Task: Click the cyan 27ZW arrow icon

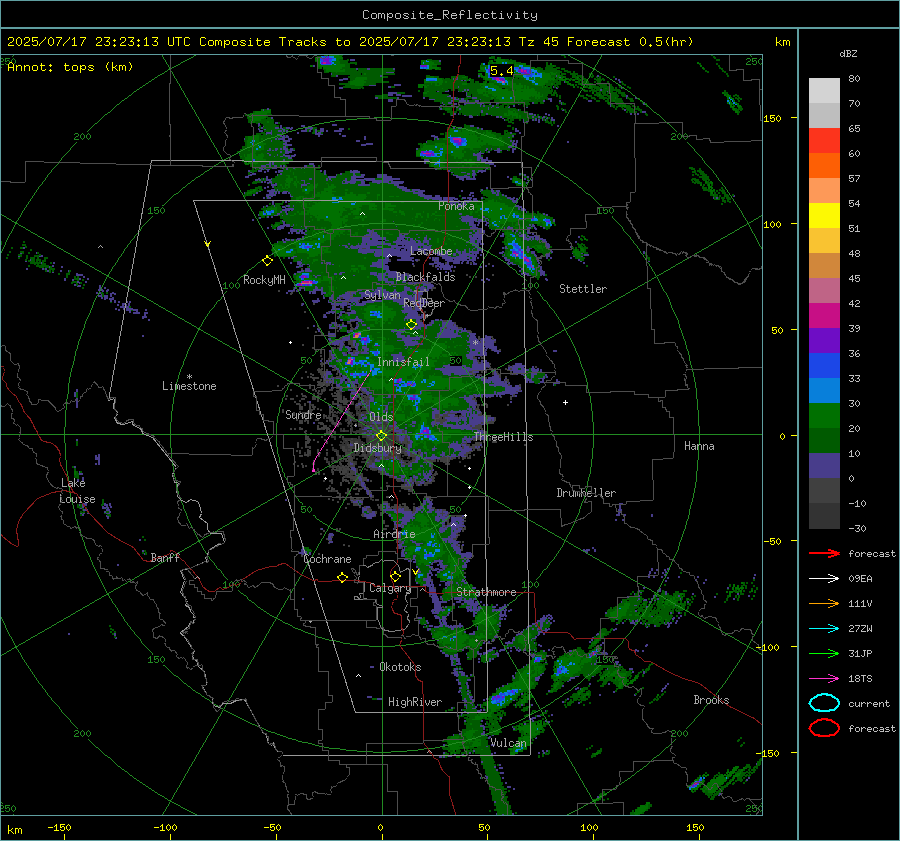Action: pos(824,629)
